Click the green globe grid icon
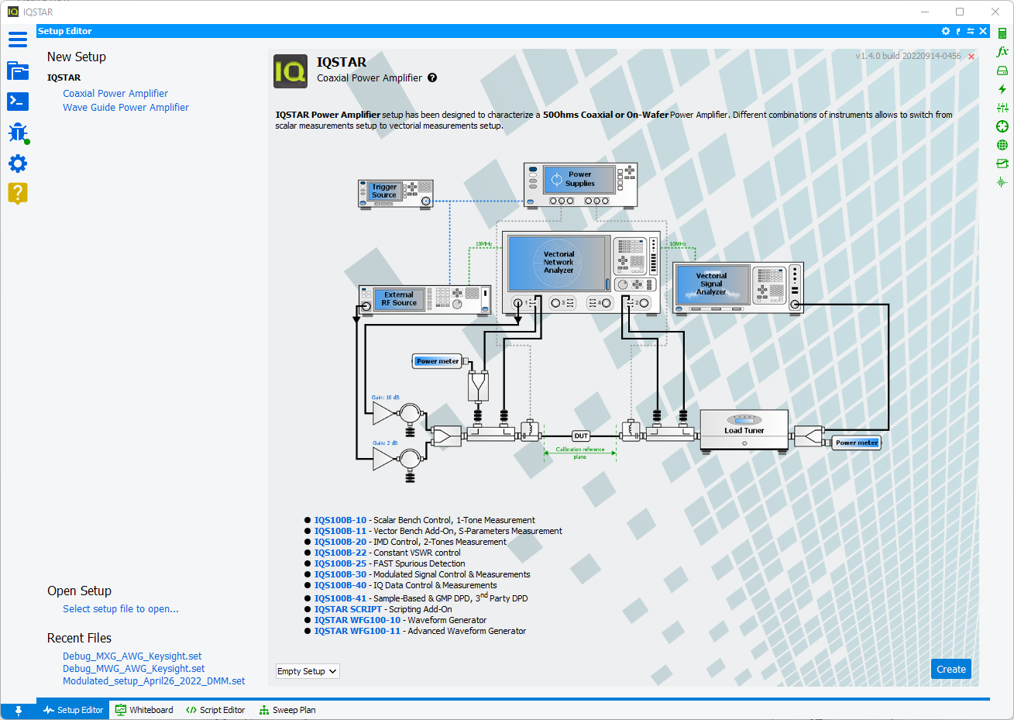Screen dimensions: 1014x720 [x=1002, y=145]
